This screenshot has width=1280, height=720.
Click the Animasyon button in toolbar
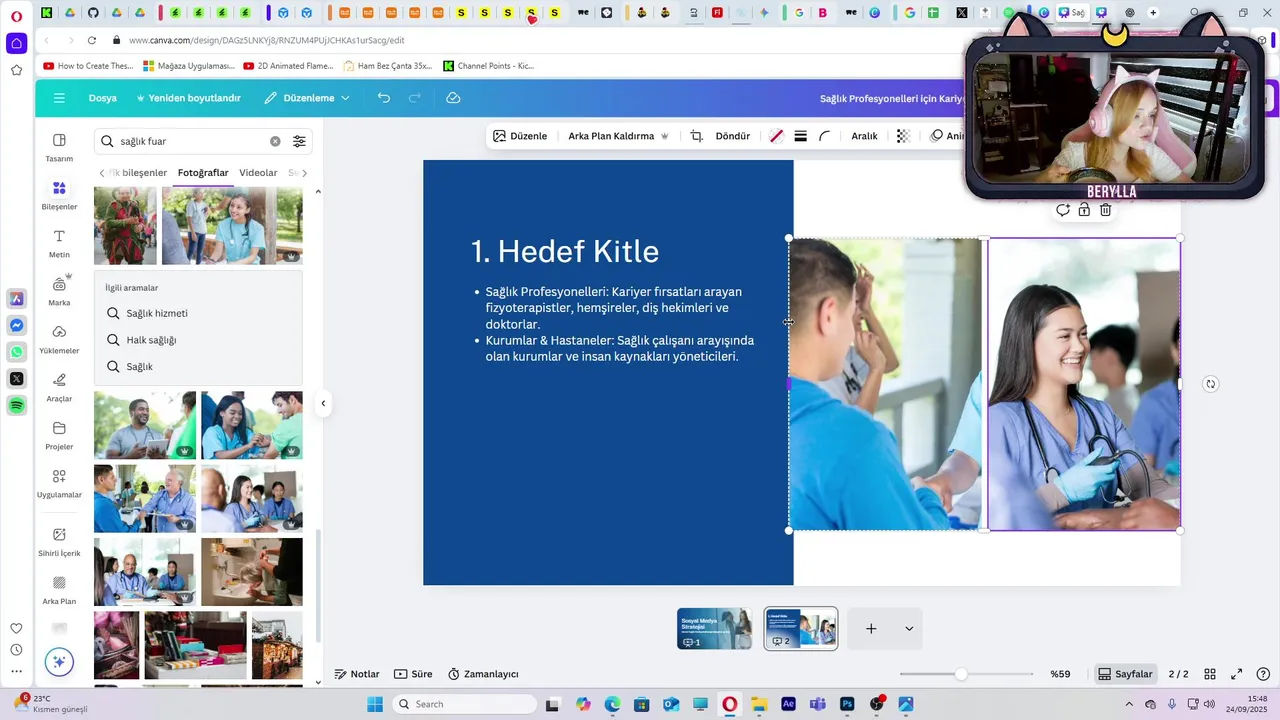(946, 136)
